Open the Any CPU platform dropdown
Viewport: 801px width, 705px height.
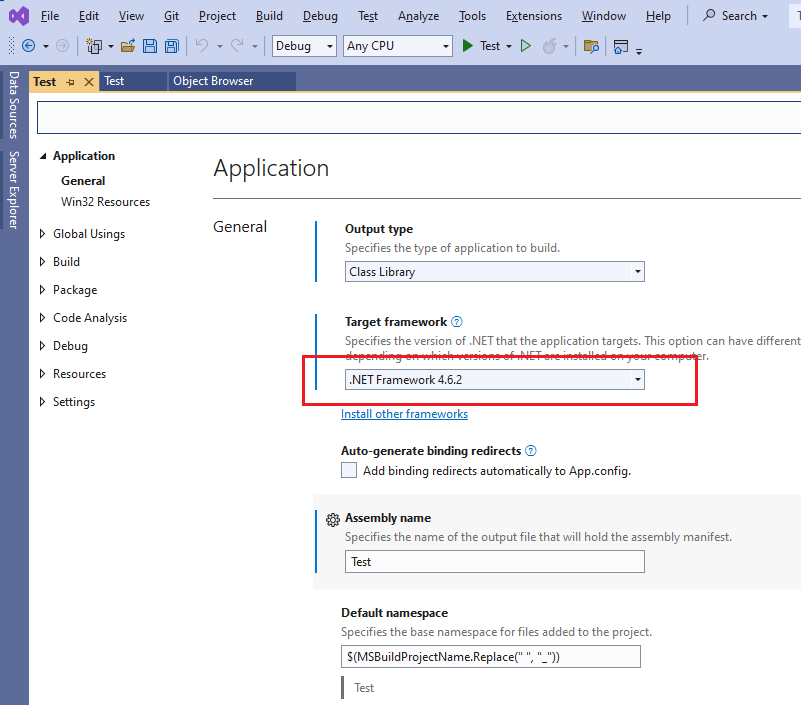397,46
